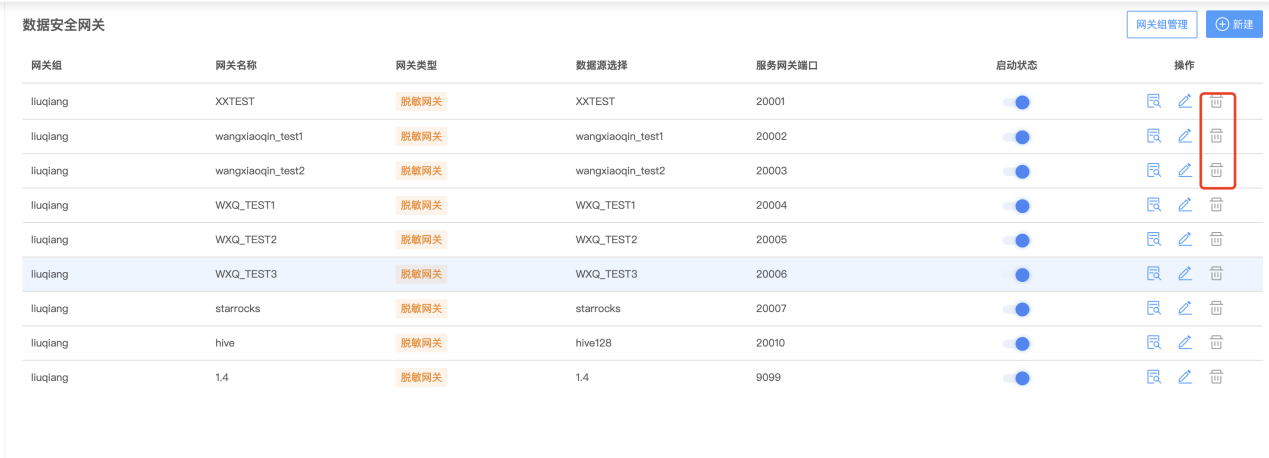Delete the WXQ_TEST1 gateway

1216,205
